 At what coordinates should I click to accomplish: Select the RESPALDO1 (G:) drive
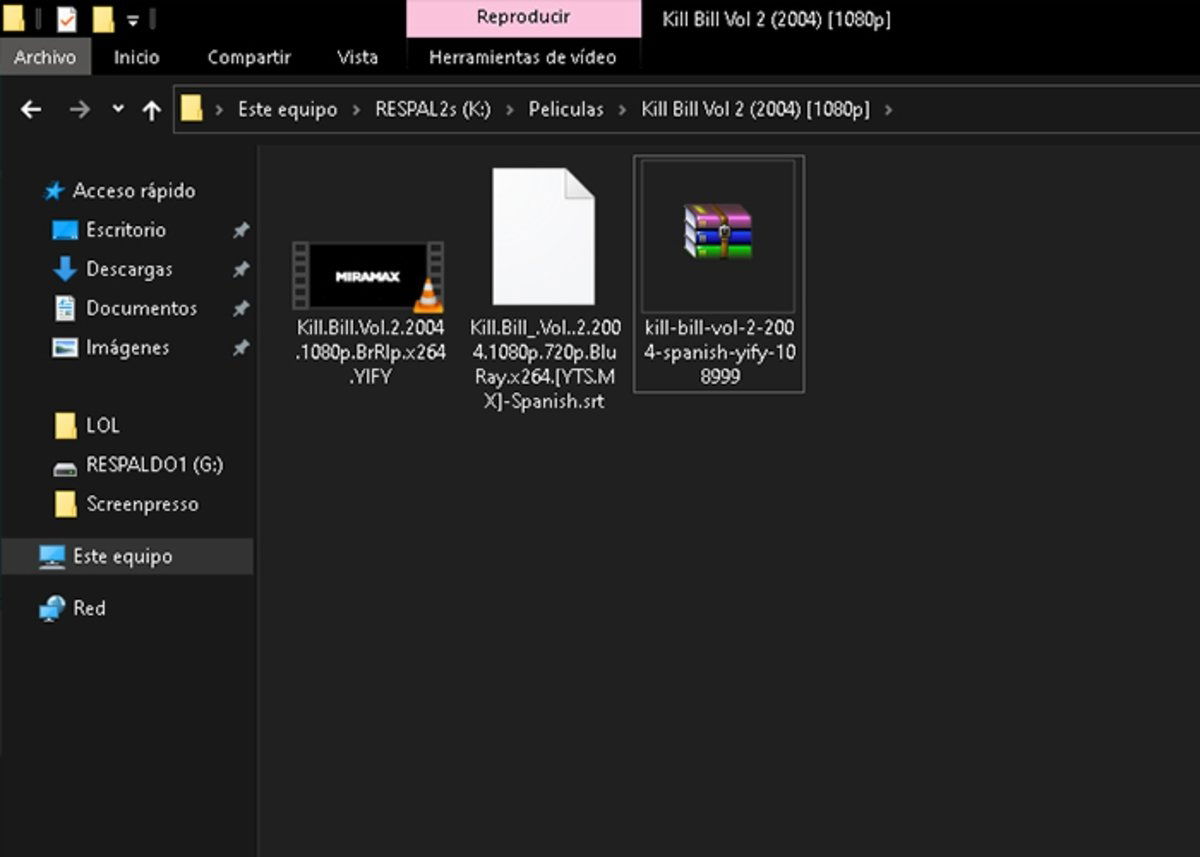coord(153,465)
